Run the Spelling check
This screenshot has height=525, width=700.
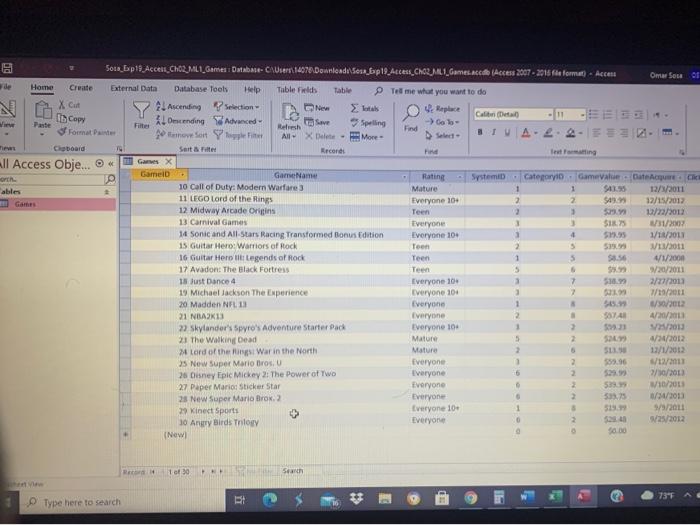tap(368, 123)
